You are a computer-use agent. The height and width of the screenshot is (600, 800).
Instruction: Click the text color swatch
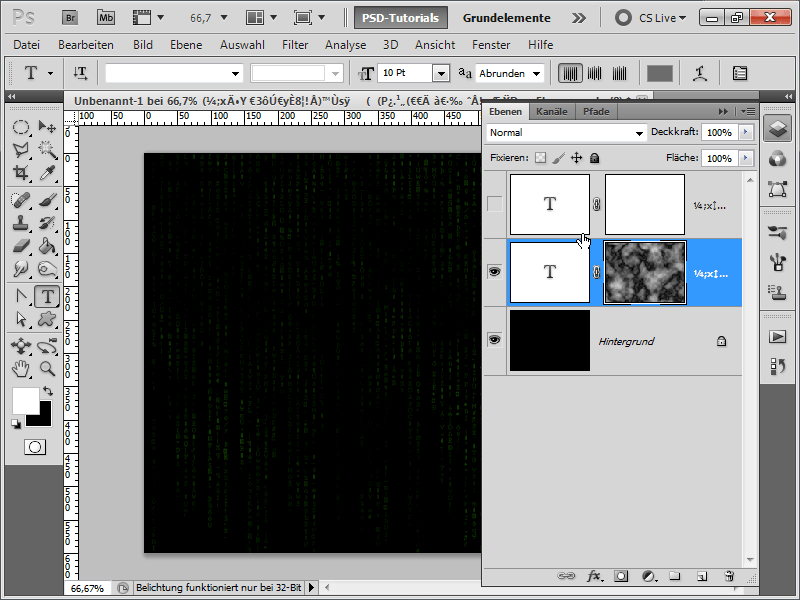pos(660,73)
